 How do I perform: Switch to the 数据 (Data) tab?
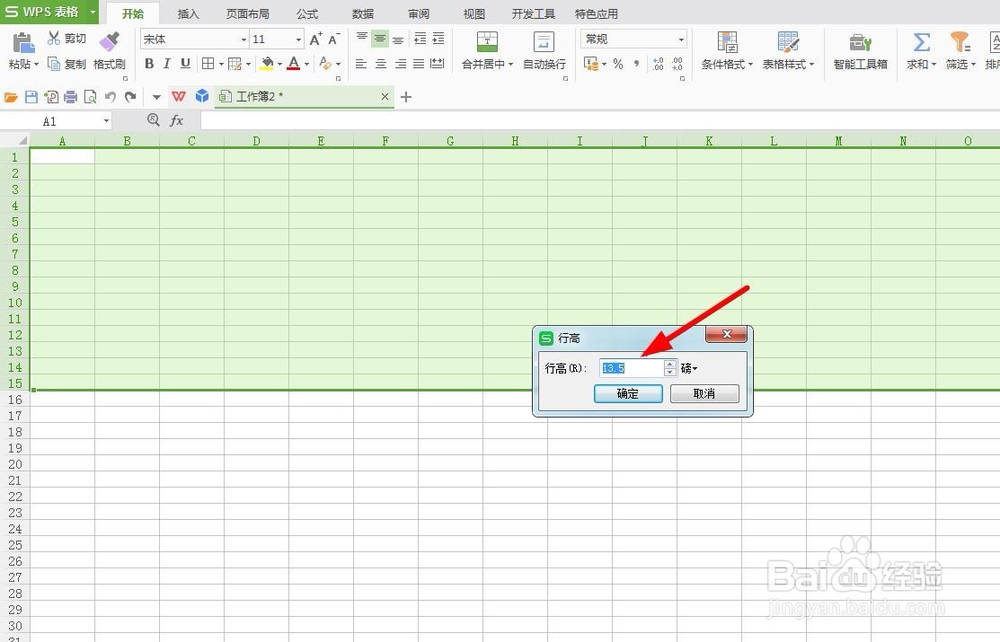(x=363, y=13)
